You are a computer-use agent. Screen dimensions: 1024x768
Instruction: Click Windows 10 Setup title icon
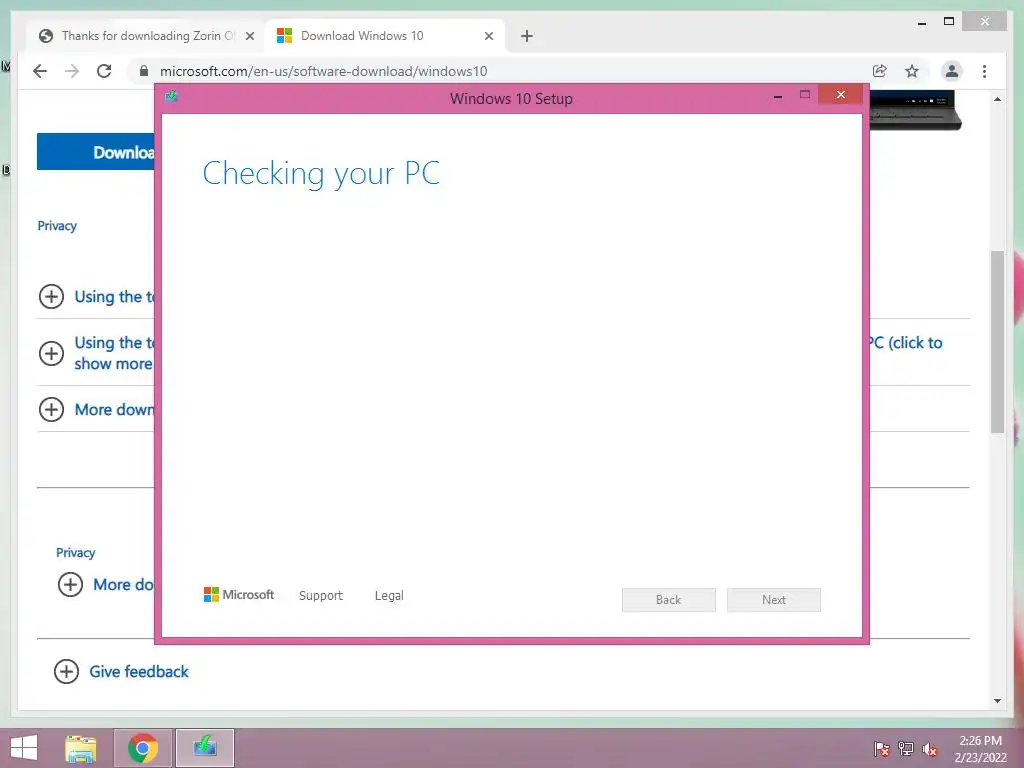[x=172, y=97]
